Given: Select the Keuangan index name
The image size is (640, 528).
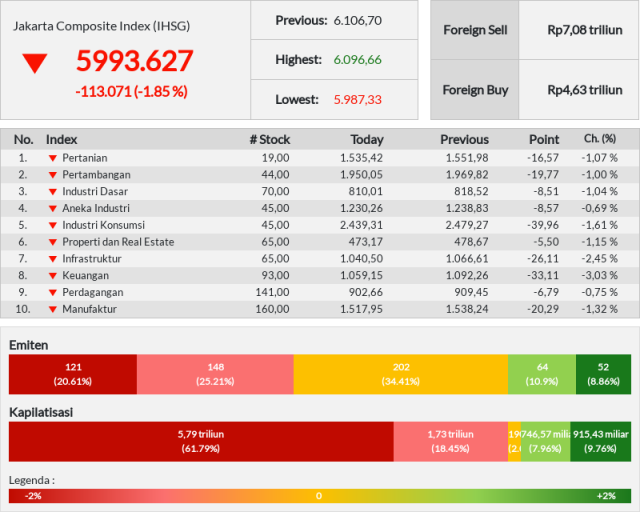Looking at the screenshot, I should (x=85, y=275).
